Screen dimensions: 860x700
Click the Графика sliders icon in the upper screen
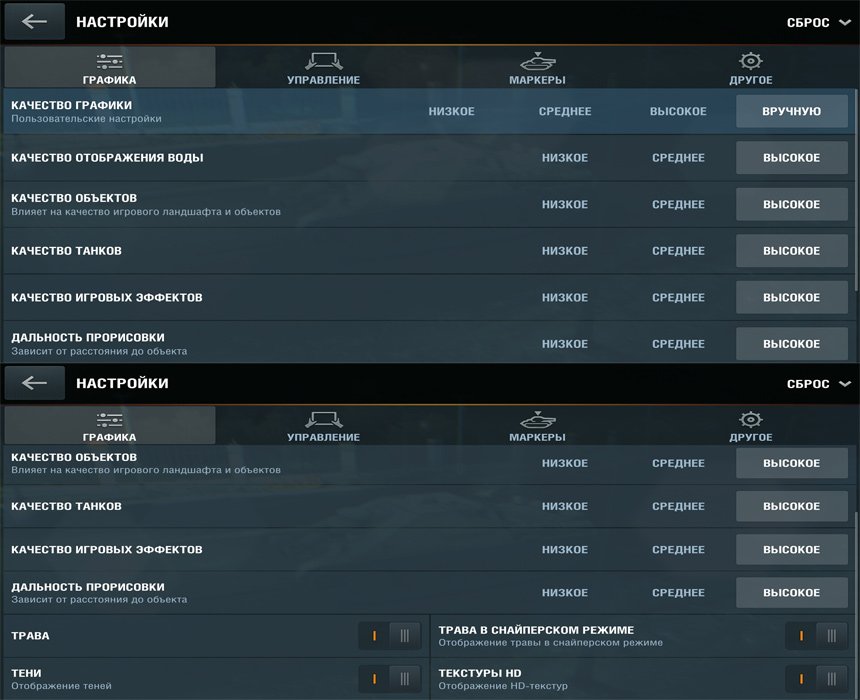tap(109, 61)
